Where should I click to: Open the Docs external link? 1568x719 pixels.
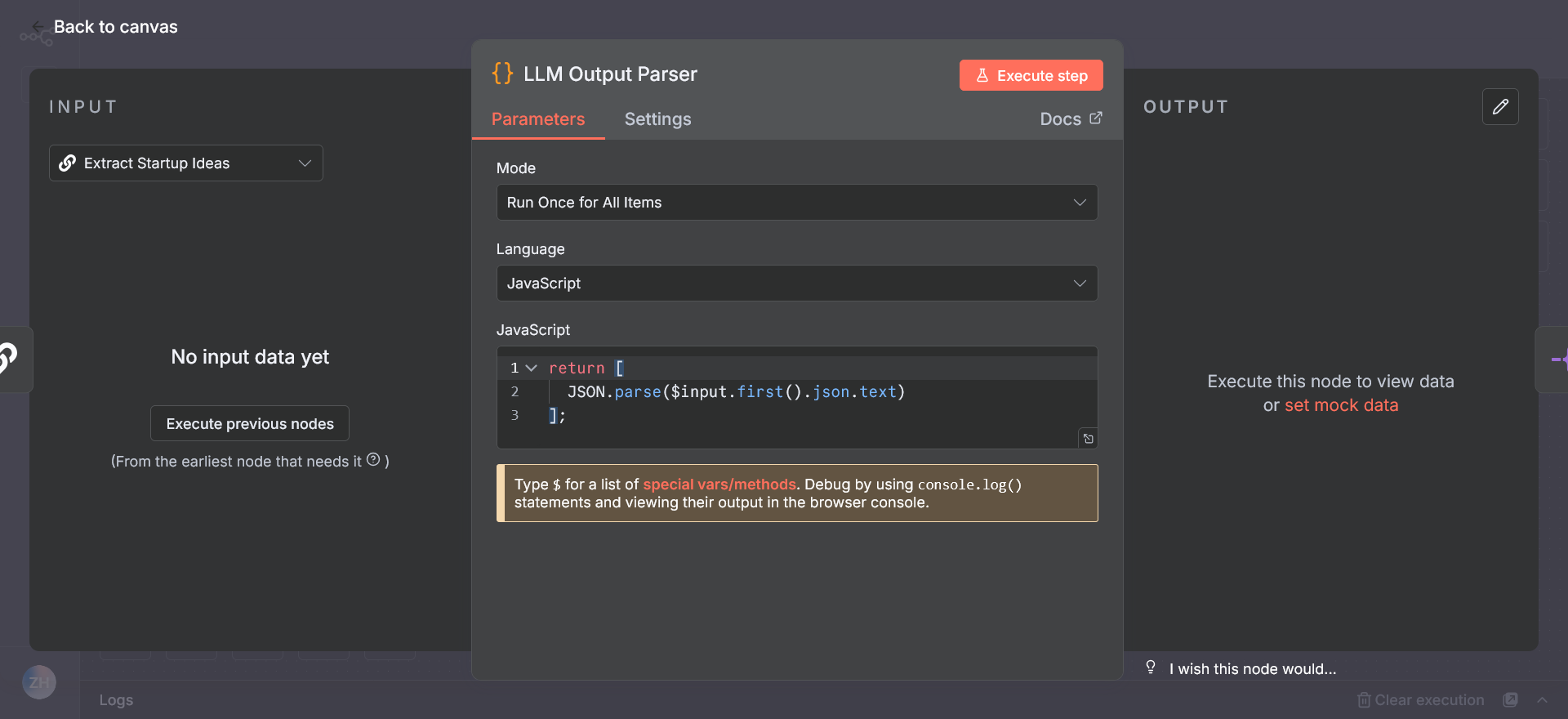[x=1071, y=119]
